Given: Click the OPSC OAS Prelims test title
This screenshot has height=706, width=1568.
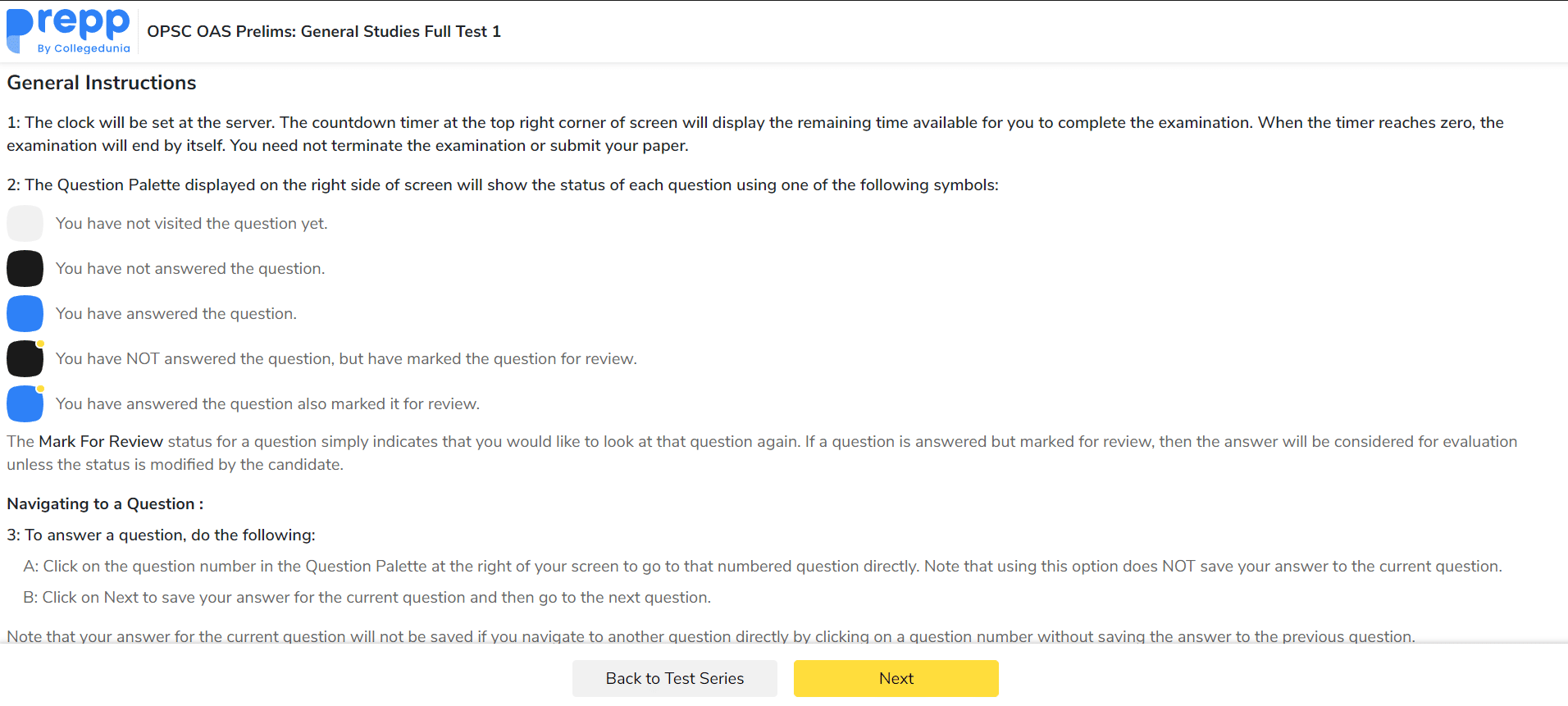Looking at the screenshot, I should click(x=324, y=32).
